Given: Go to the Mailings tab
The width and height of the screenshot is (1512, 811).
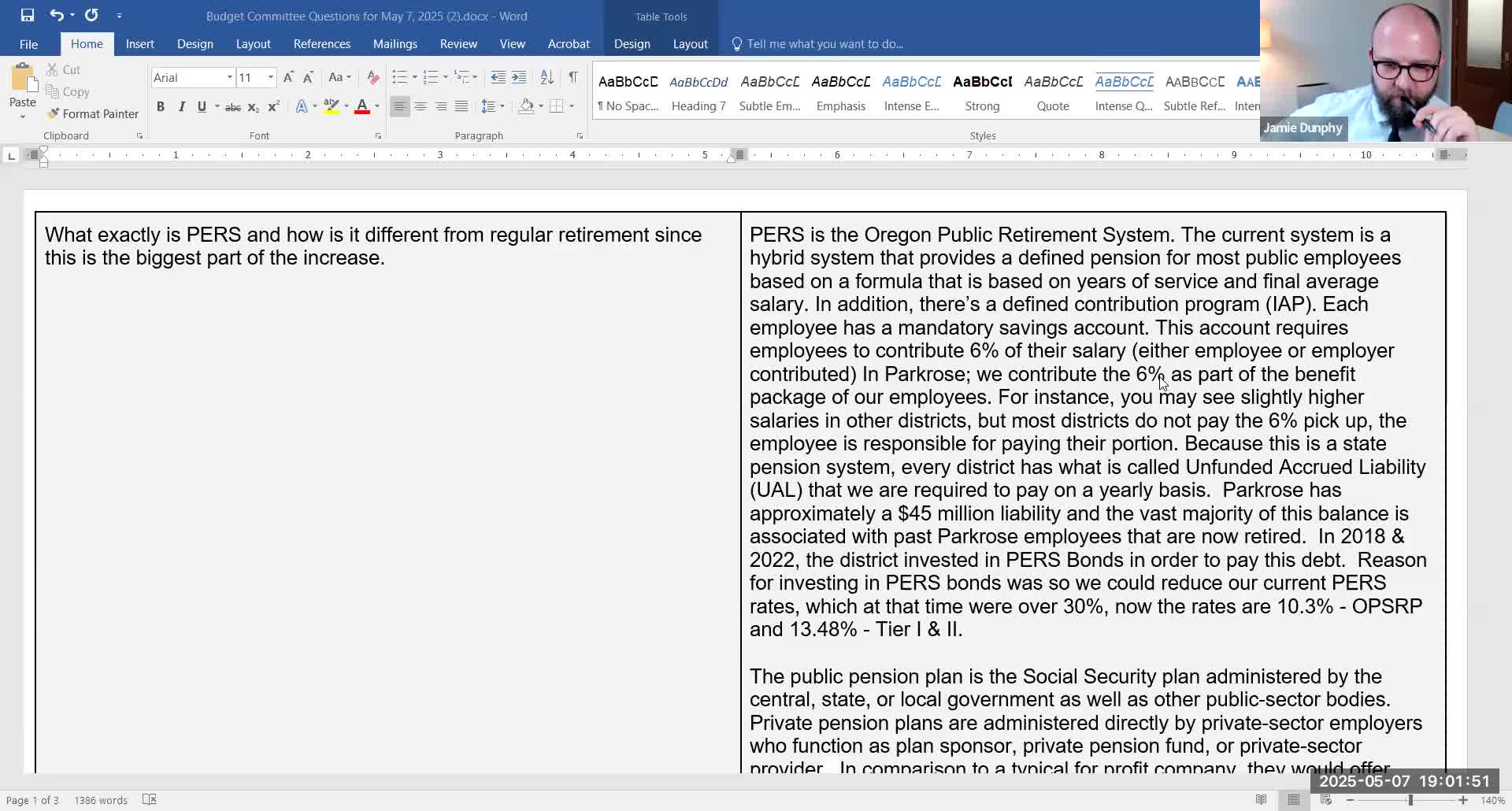Looking at the screenshot, I should tap(395, 44).
